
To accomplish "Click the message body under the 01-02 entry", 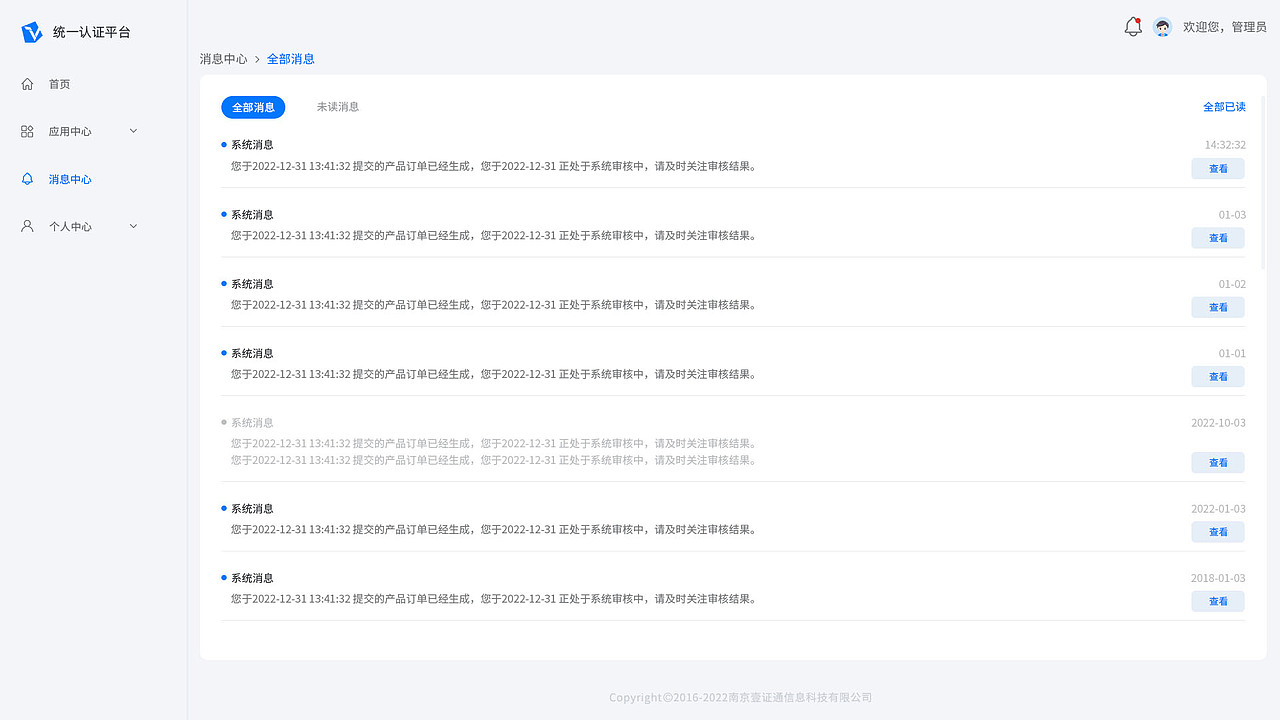I will click(493, 305).
